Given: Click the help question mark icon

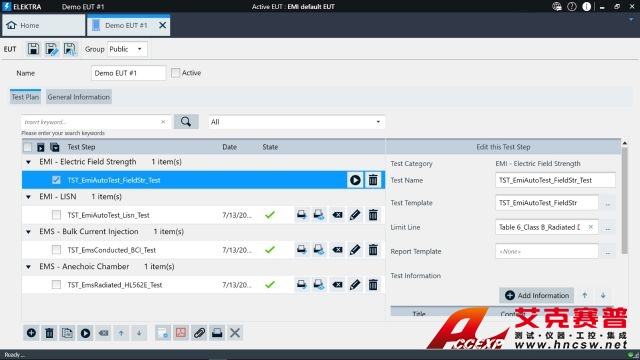Looking at the screenshot, I should click(x=572, y=7).
